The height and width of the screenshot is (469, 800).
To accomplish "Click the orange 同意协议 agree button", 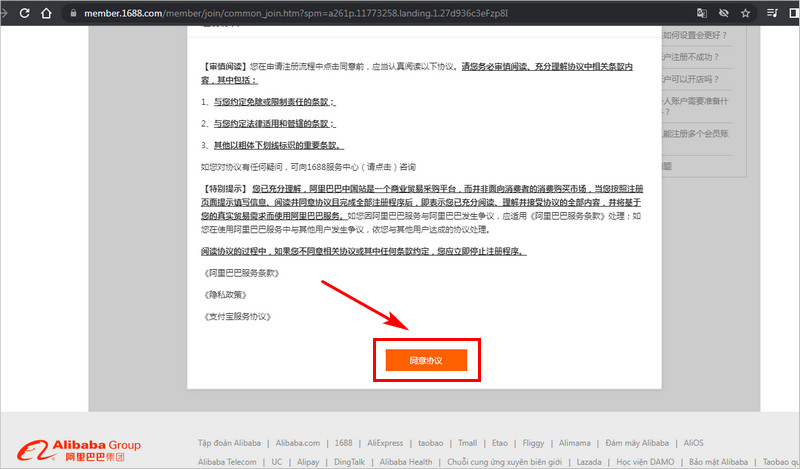I will 427,358.
